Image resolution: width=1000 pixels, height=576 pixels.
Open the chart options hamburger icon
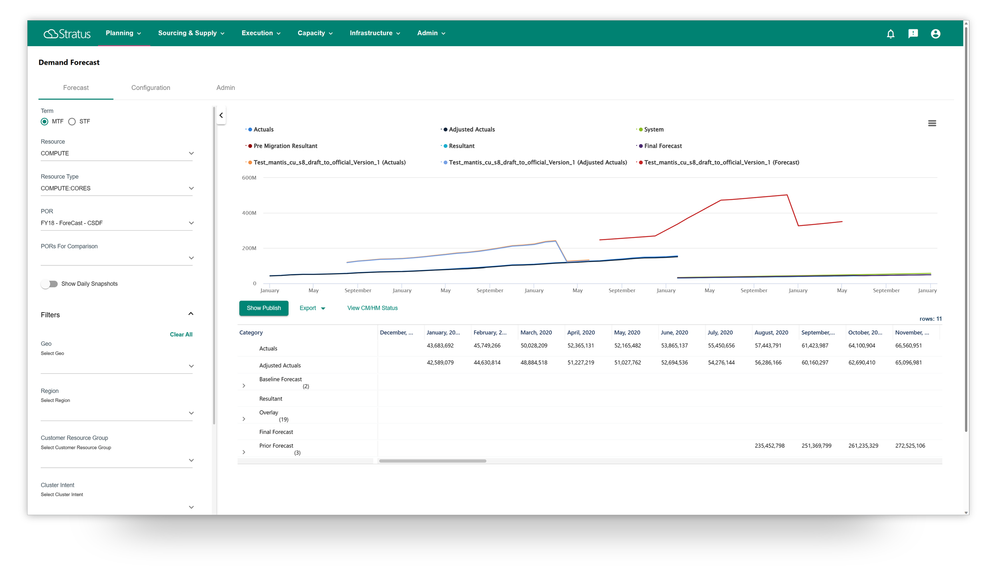[932, 122]
